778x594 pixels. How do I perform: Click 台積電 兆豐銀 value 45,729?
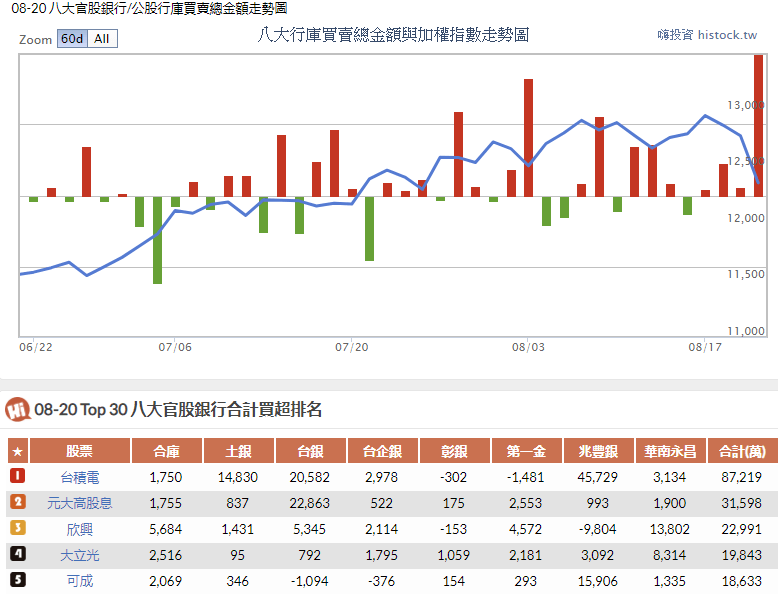click(597, 477)
